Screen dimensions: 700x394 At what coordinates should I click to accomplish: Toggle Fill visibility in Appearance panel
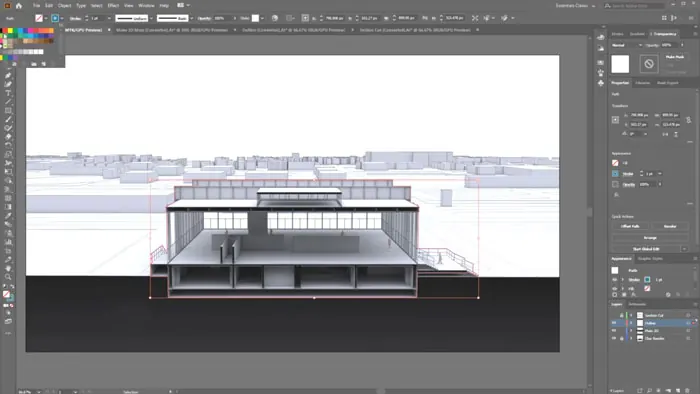pos(615,288)
